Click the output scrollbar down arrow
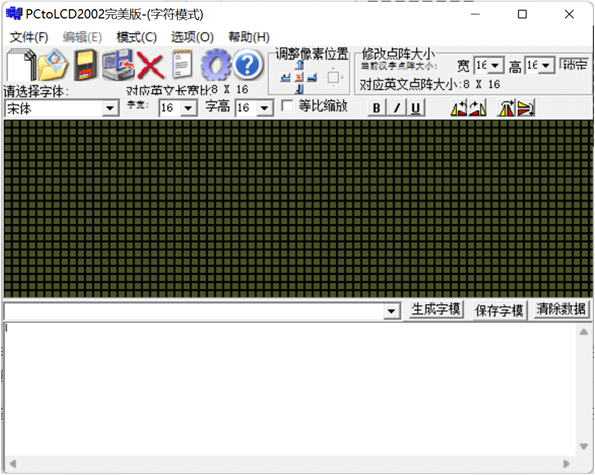Image resolution: width=595 pixels, height=475 pixels. 584,447
